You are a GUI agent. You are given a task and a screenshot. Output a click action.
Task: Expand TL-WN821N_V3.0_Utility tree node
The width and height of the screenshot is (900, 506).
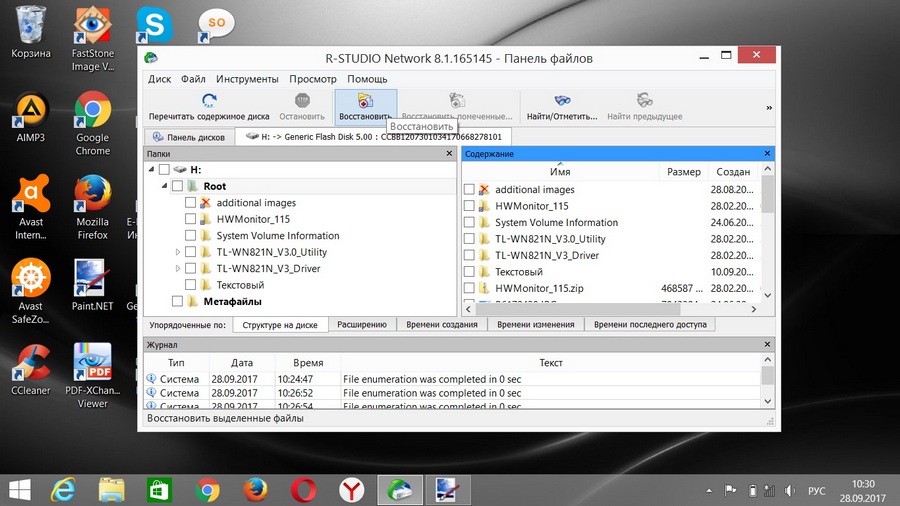177,252
